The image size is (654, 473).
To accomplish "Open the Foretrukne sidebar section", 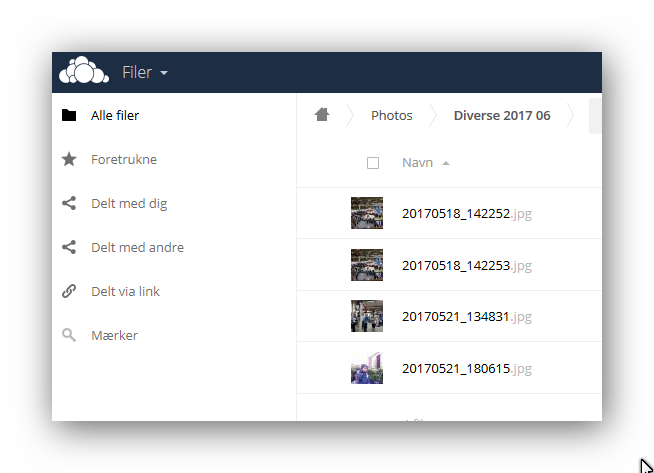I will click(x=124, y=159).
